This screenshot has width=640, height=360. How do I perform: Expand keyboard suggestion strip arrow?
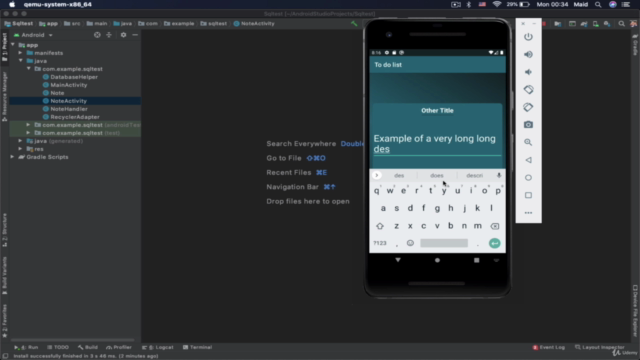click(376, 176)
